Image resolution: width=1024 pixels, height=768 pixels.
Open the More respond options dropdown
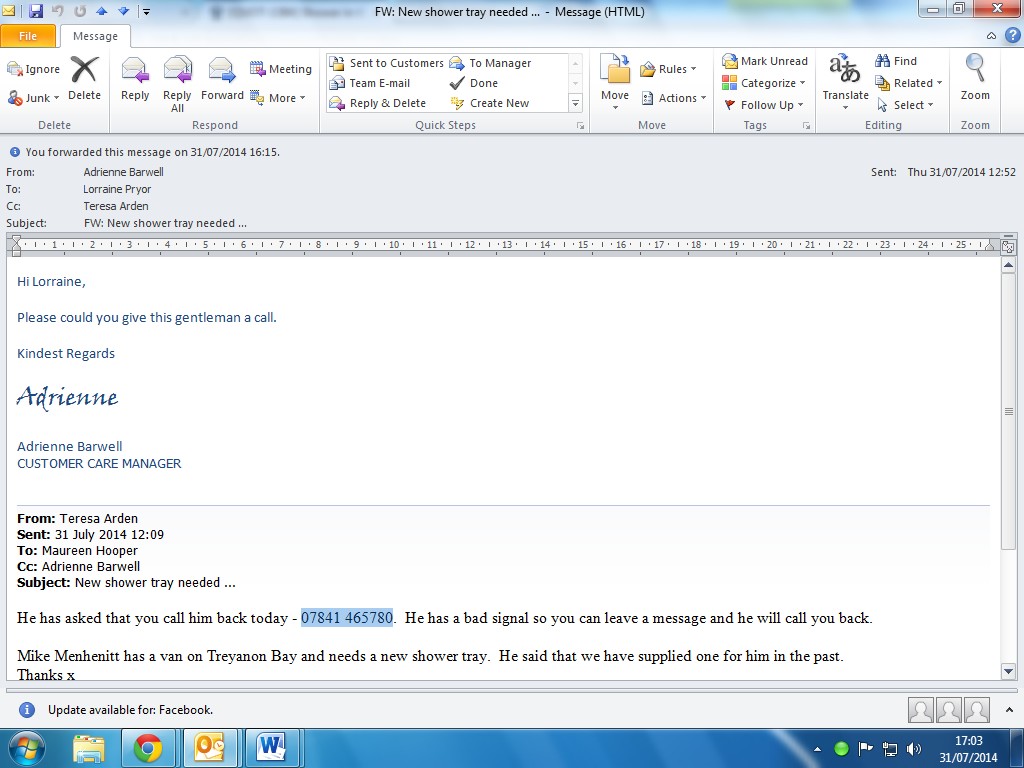click(278, 98)
